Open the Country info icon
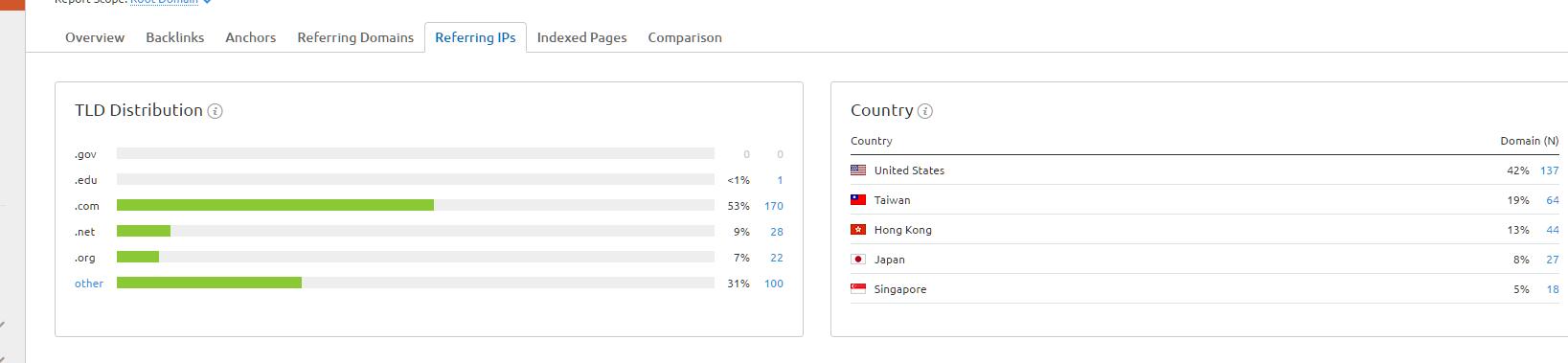The image size is (1568, 363). [925, 111]
